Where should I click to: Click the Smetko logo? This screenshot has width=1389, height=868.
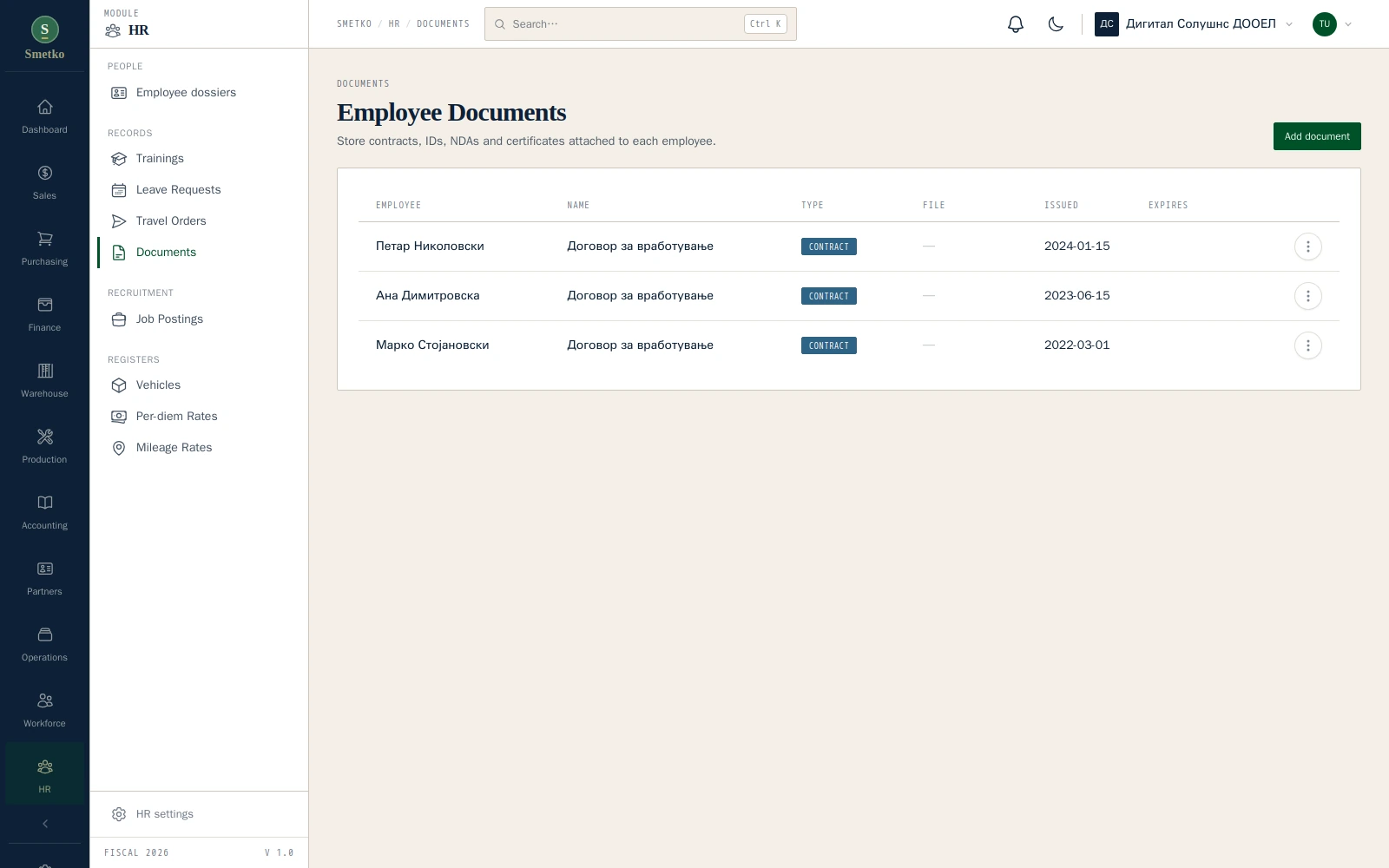click(x=44, y=38)
